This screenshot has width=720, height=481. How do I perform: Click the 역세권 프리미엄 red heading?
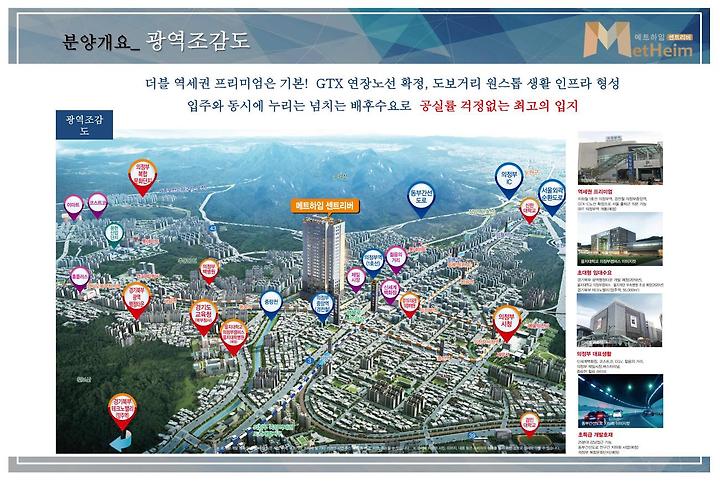(595, 191)
